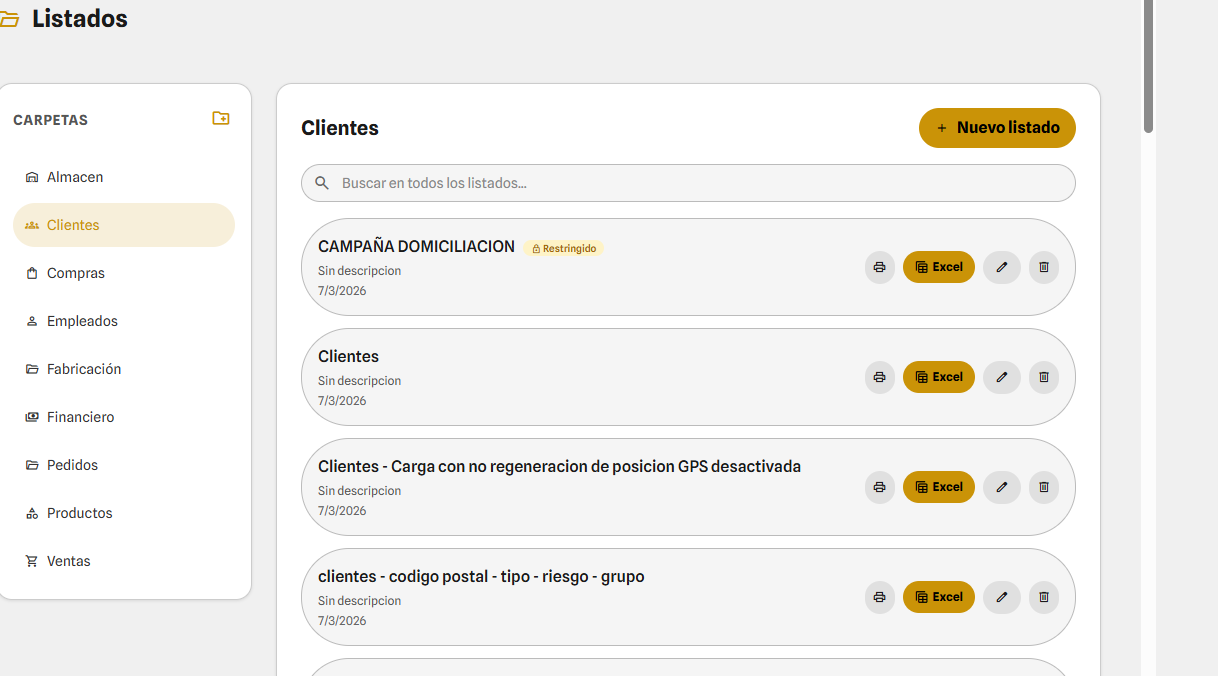
Task: Open the Financiero folder
Action: tap(124, 417)
